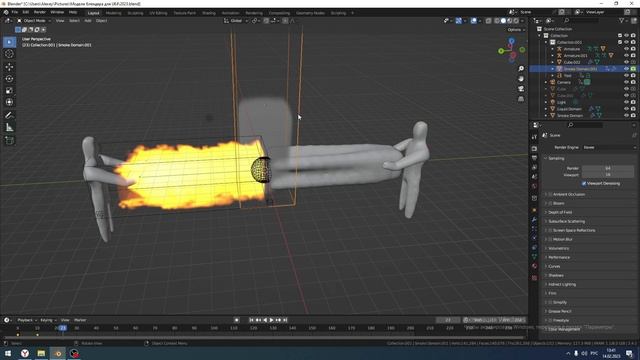Screen dimensions: 640x360
Task: Toggle viewport overlays button
Action: 473,20
